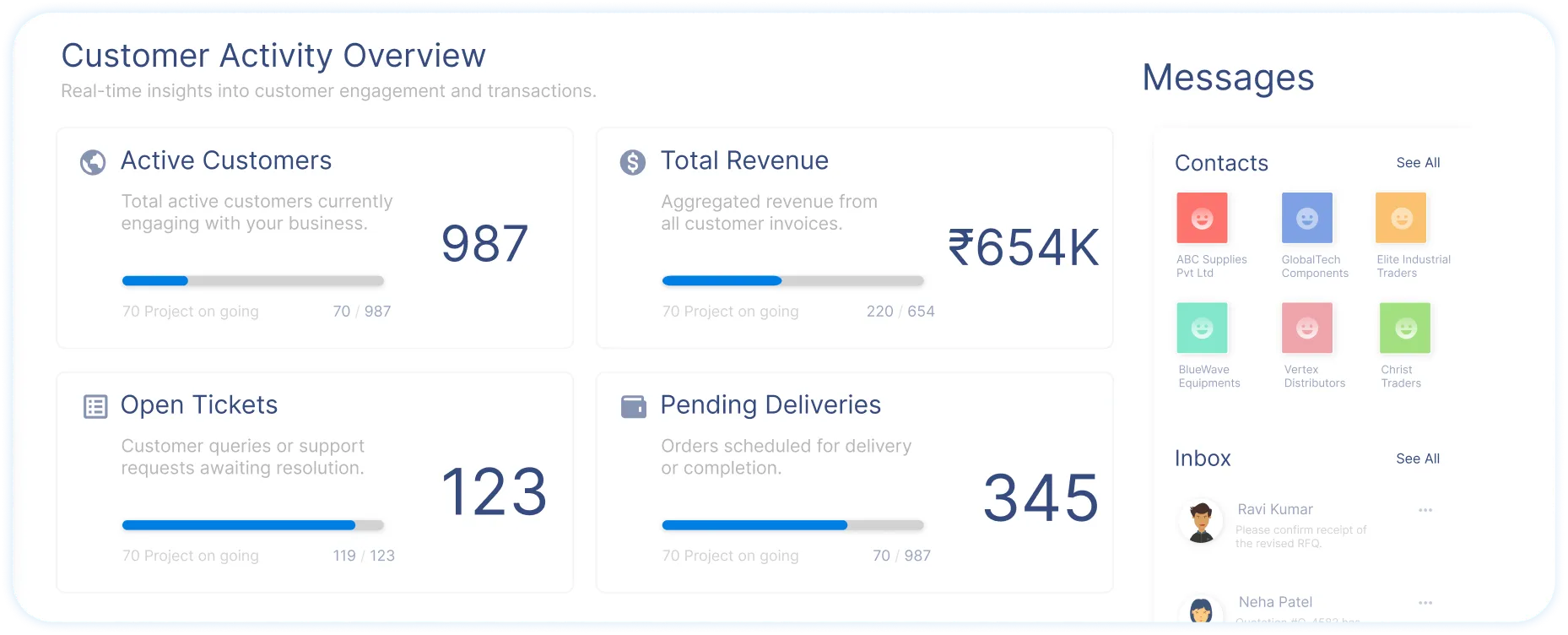Click the list icon next to Open Tickets

[x=95, y=406]
